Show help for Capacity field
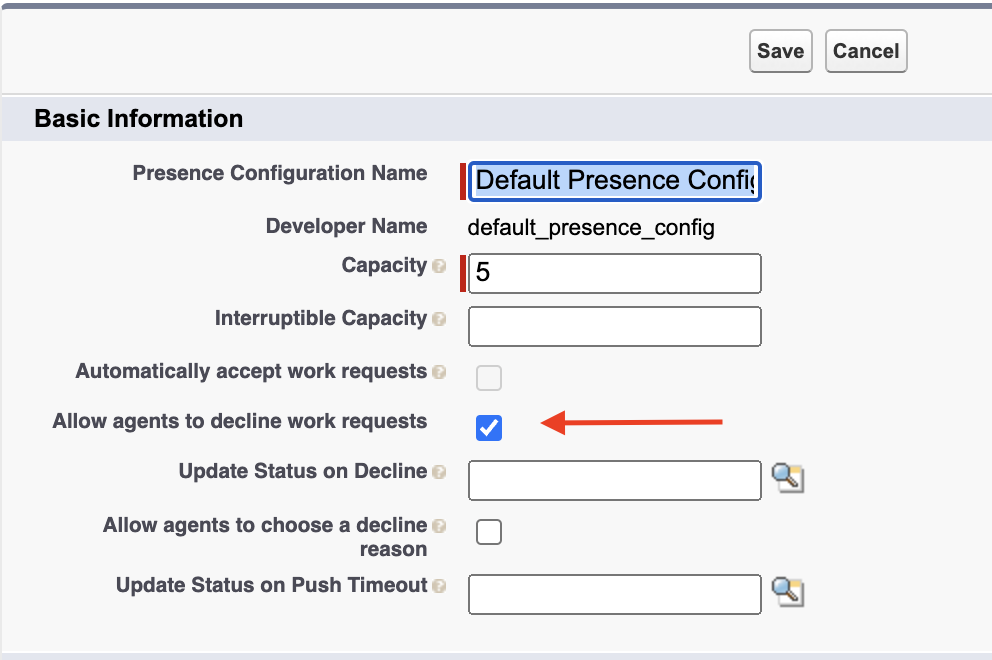Viewport: 992px width, 660px height. click(x=439, y=266)
